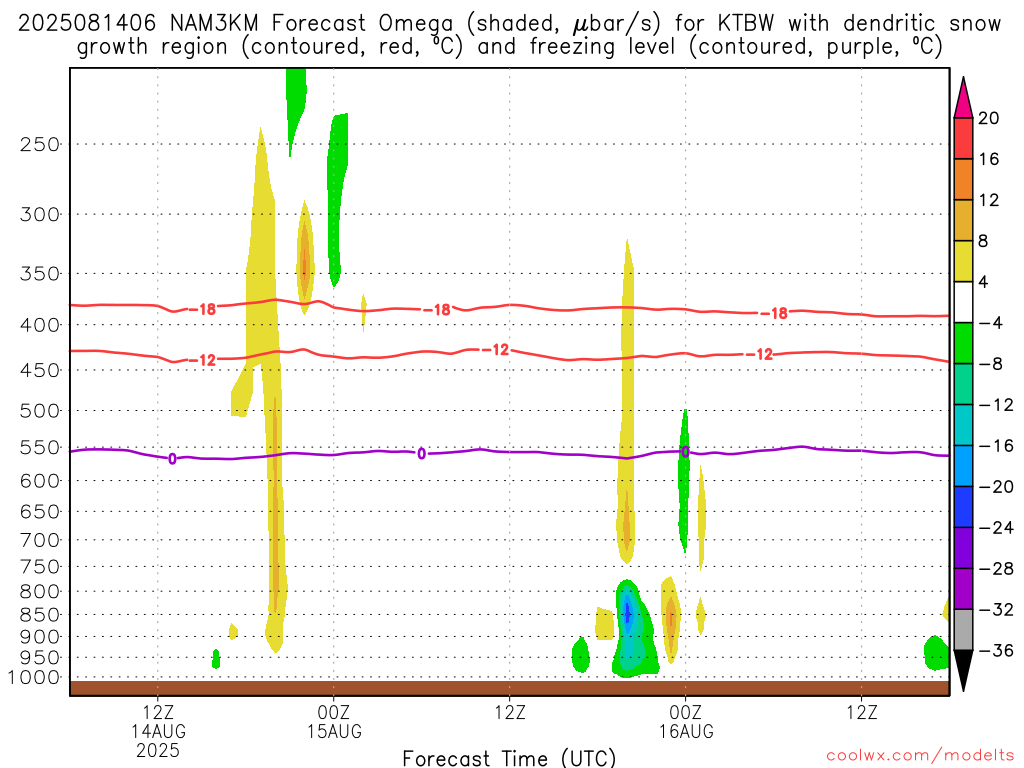Click the Forecast Time (UTC) axis title

pyautogui.click(x=509, y=758)
